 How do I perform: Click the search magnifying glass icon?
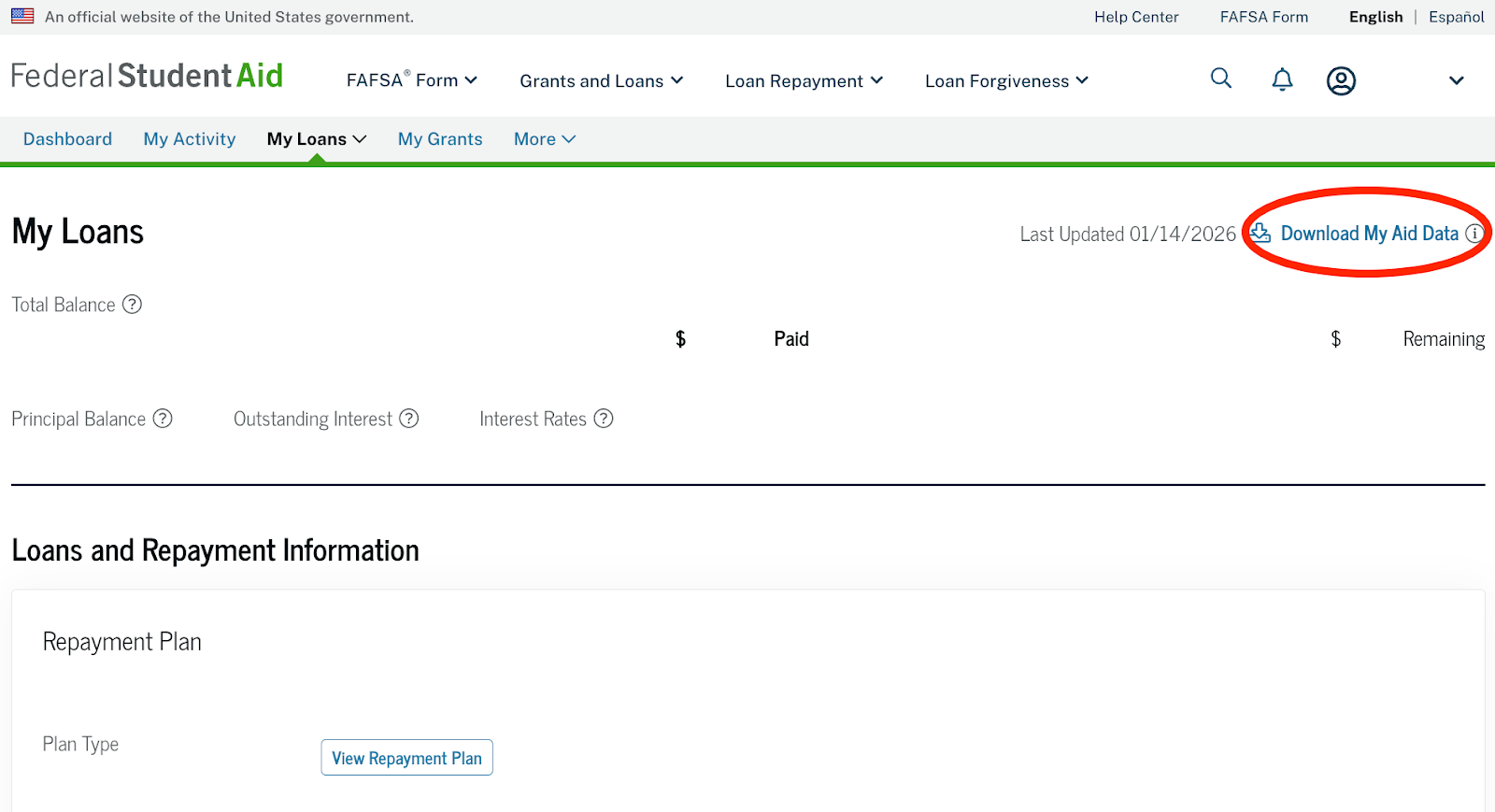1221,78
